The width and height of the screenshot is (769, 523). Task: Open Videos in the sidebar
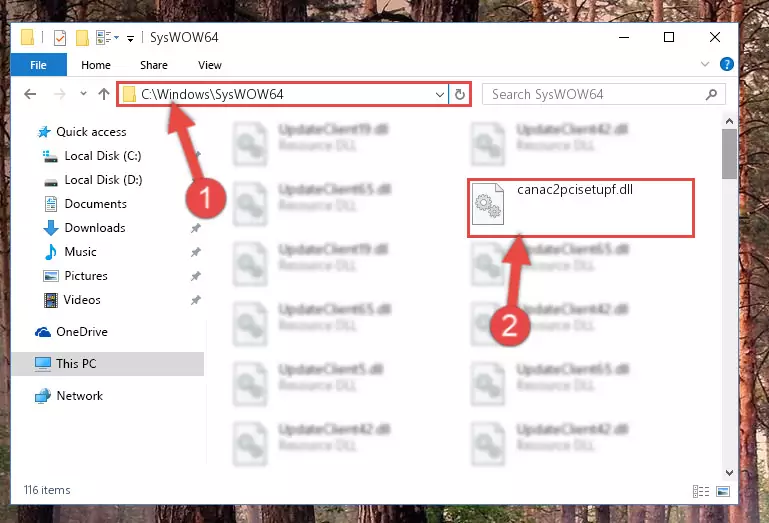(x=82, y=300)
